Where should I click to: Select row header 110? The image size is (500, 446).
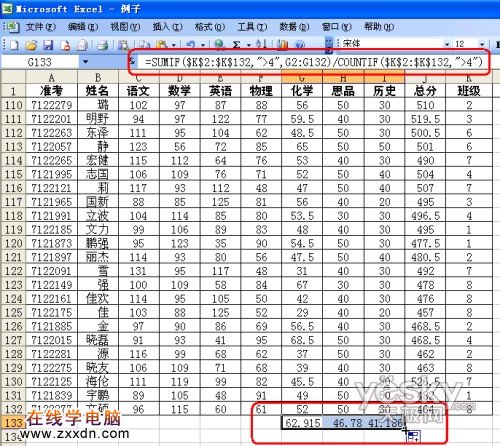pos(13,105)
